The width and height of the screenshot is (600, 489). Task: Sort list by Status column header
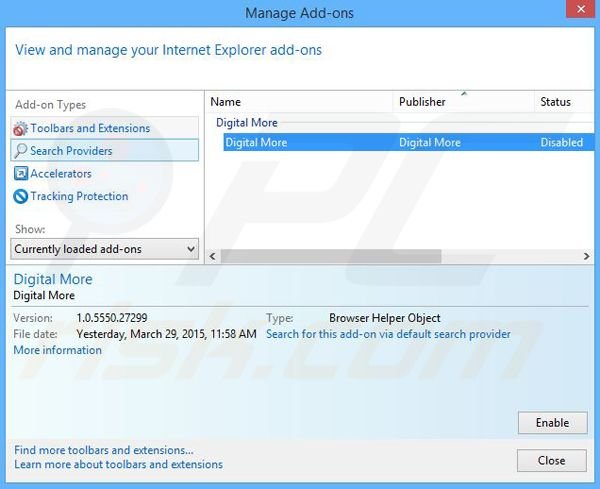[x=564, y=102]
